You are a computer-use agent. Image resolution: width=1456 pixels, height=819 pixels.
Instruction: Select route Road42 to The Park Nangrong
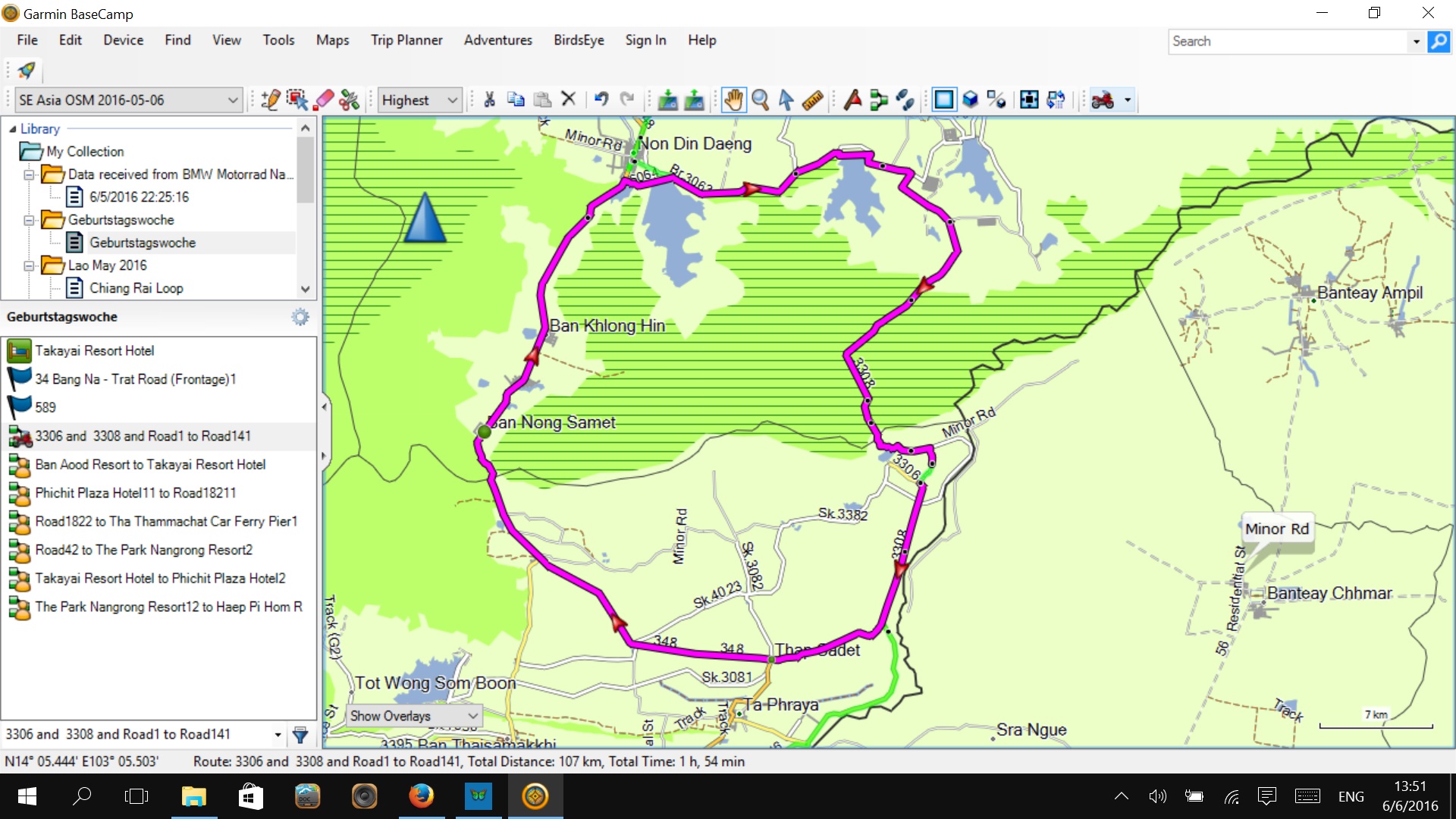tap(158, 550)
